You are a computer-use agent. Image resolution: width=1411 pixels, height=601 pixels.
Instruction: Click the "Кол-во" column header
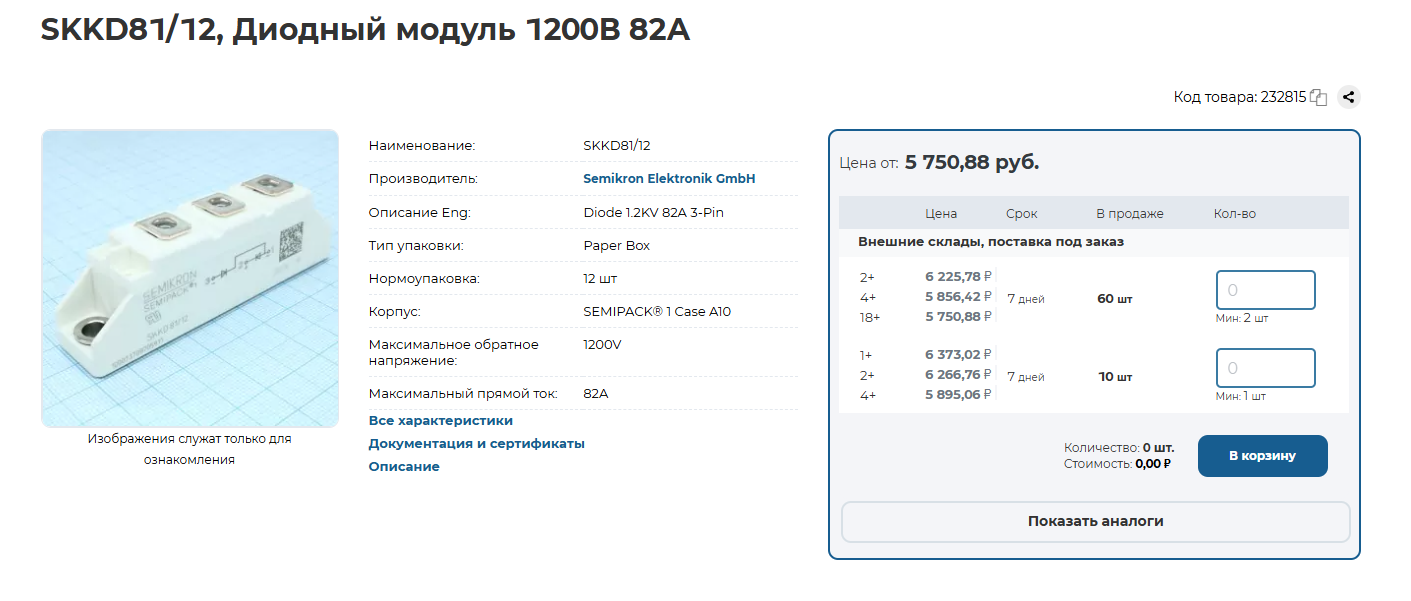point(1235,214)
